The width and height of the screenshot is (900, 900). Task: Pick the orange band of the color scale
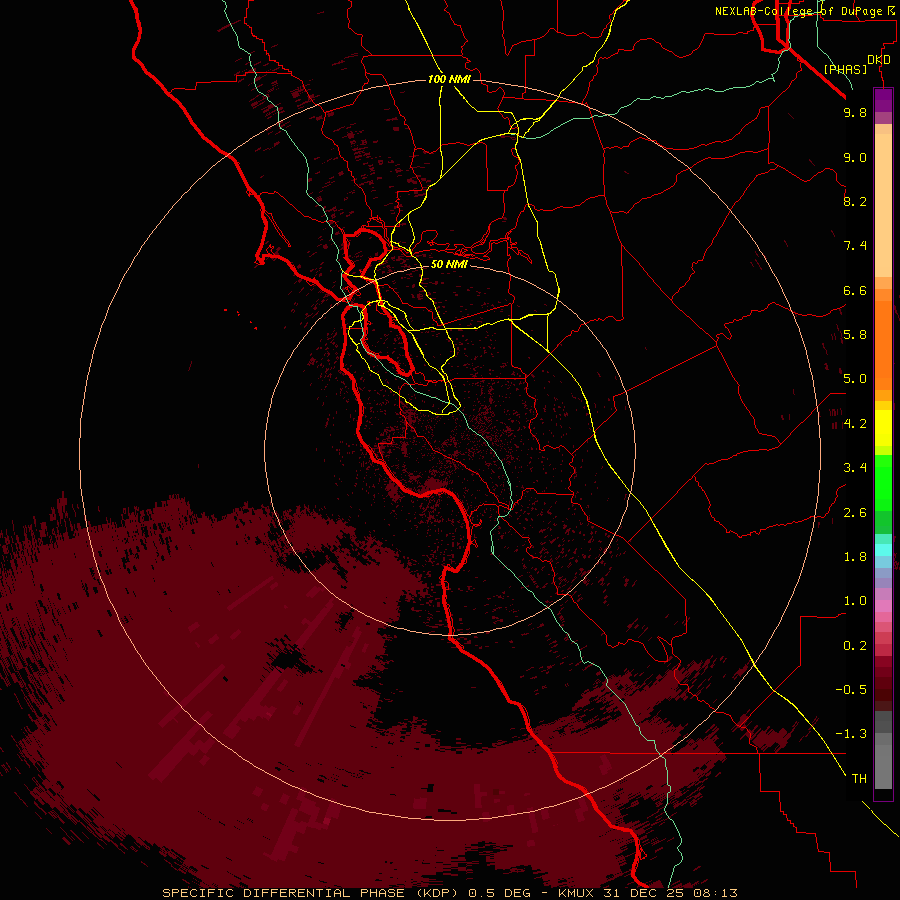click(x=883, y=344)
